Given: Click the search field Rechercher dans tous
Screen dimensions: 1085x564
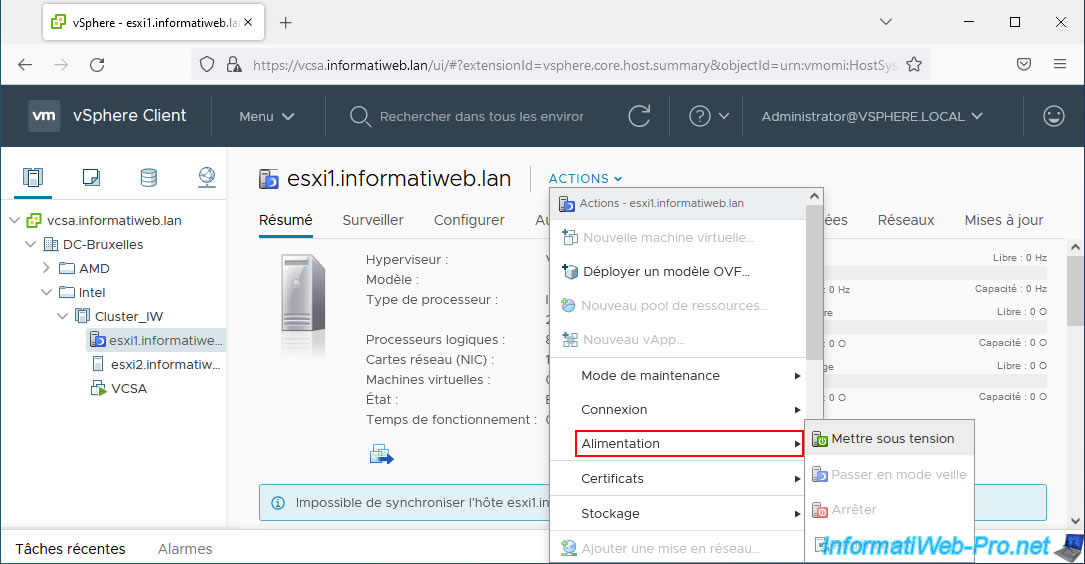Looking at the screenshot, I should pos(481,116).
